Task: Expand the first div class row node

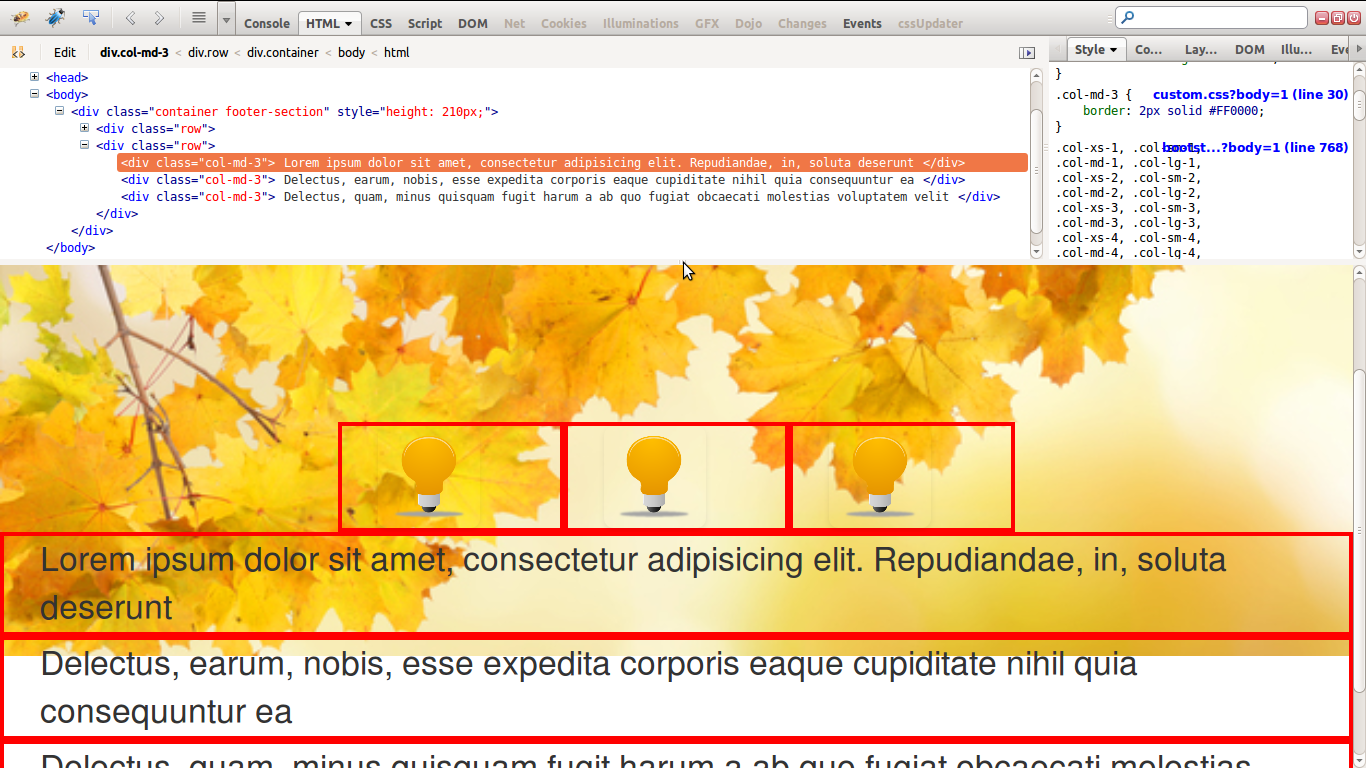Action: pos(85,128)
